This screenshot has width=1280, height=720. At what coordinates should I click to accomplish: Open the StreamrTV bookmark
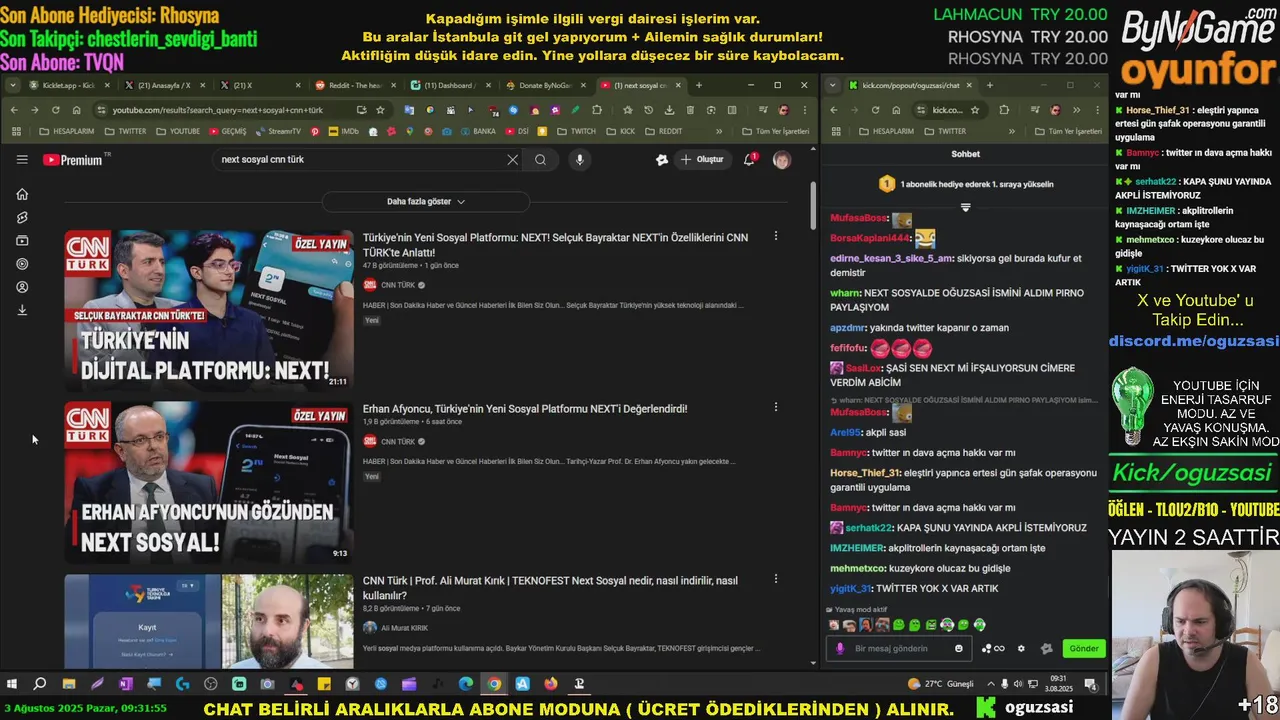pyautogui.click(x=278, y=131)
